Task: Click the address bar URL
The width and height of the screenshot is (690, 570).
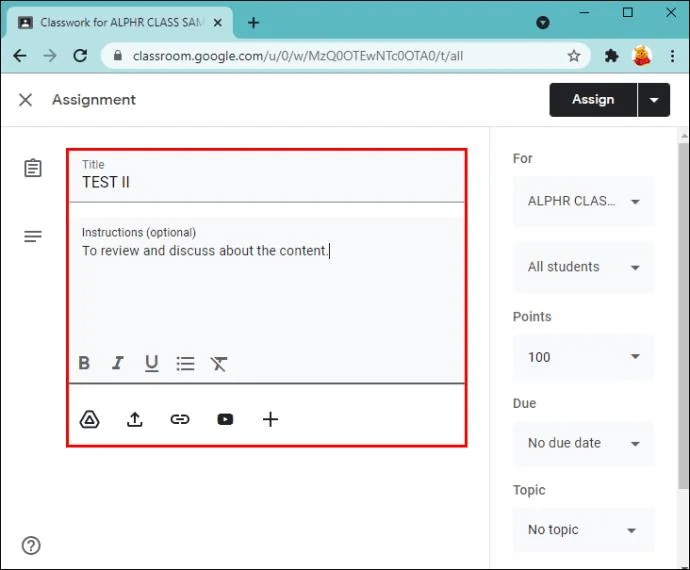Action: pyautogui.click(x=297, y=56)
